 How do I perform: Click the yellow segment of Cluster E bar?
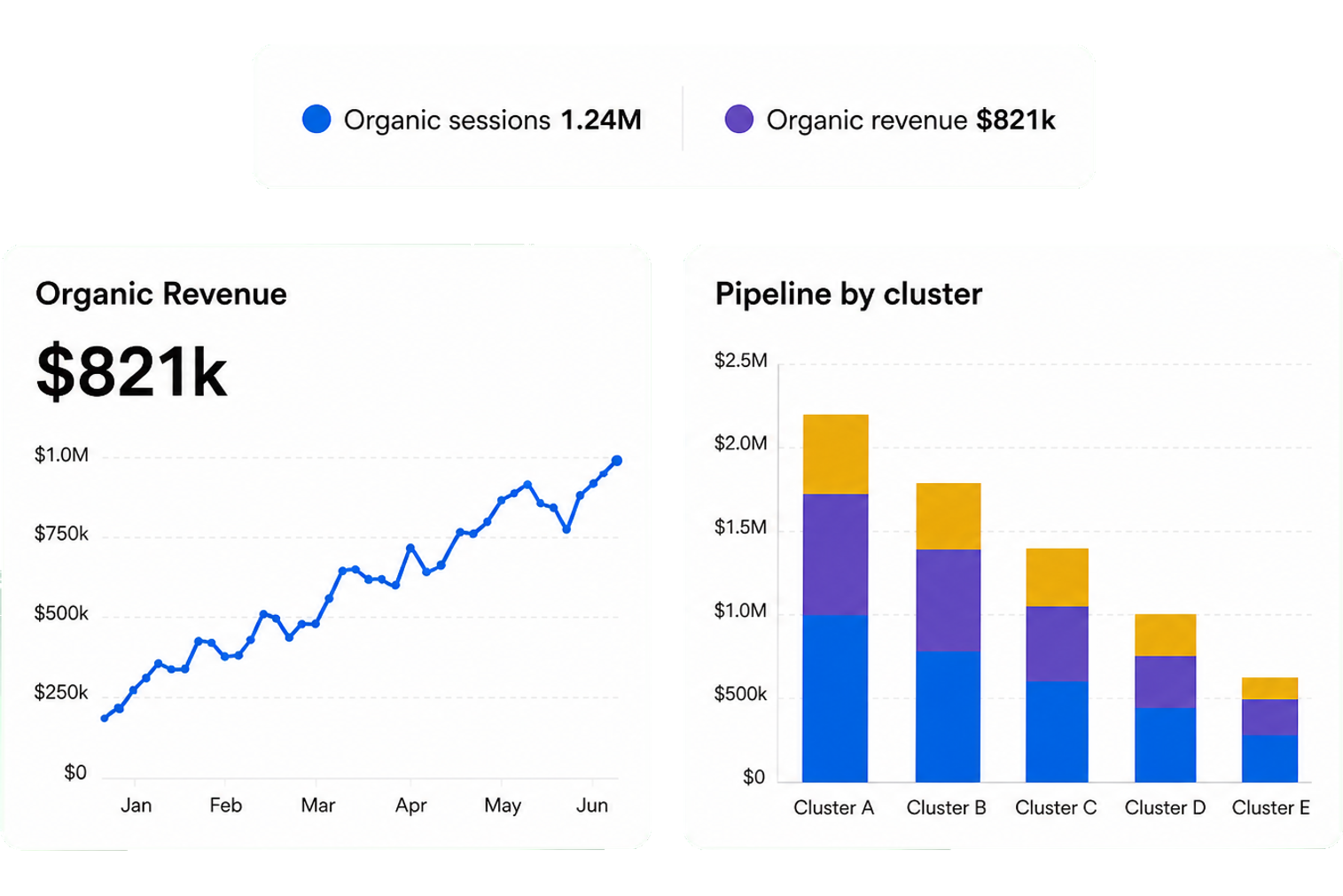(1269, 688)
